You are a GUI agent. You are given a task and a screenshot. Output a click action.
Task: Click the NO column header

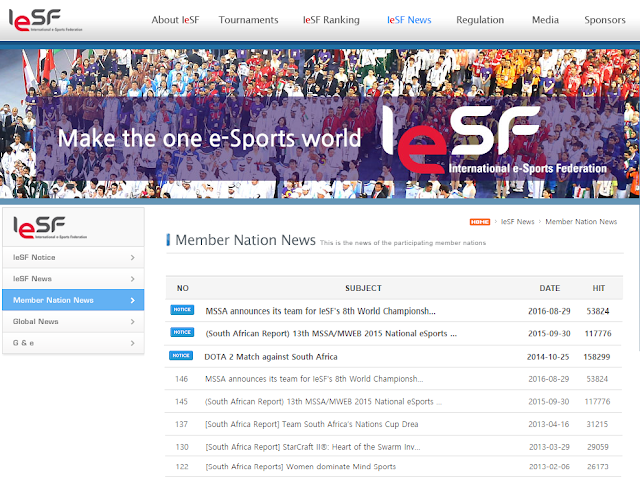click(x=182, y=288)
